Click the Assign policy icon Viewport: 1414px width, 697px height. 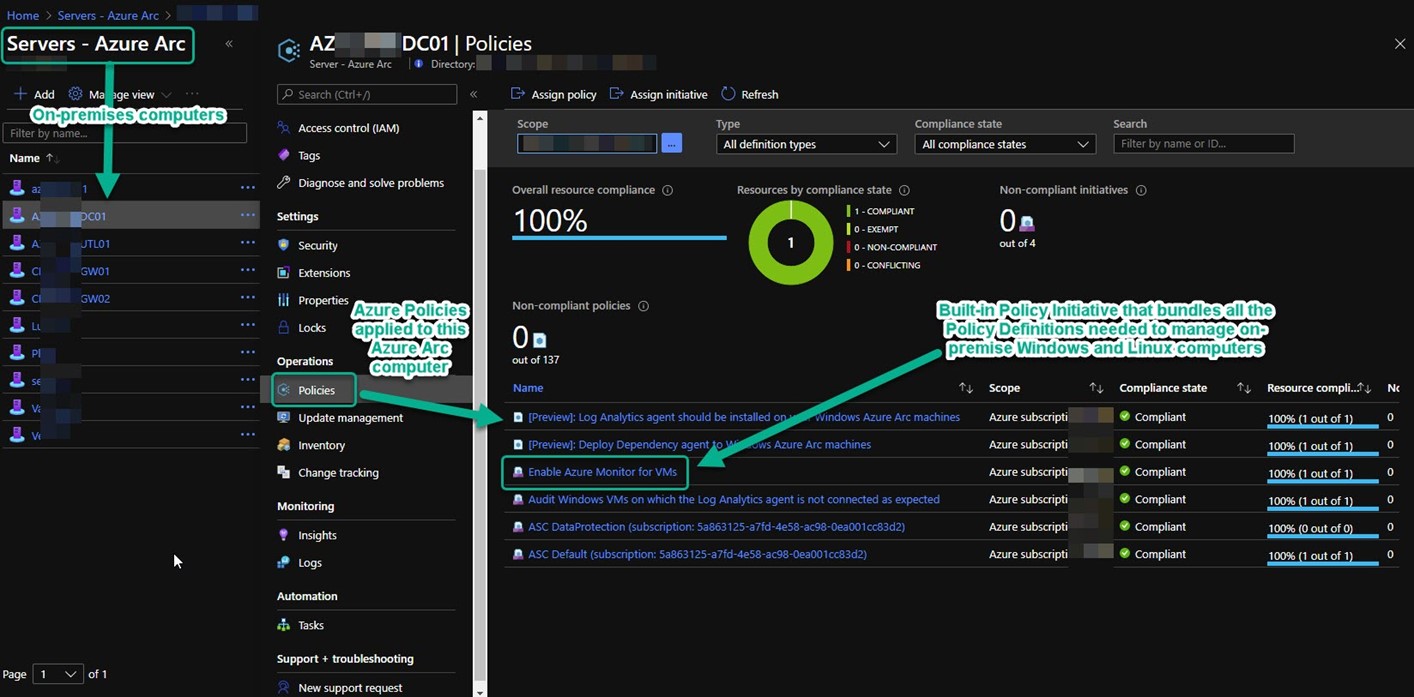(x=518, y=94)
